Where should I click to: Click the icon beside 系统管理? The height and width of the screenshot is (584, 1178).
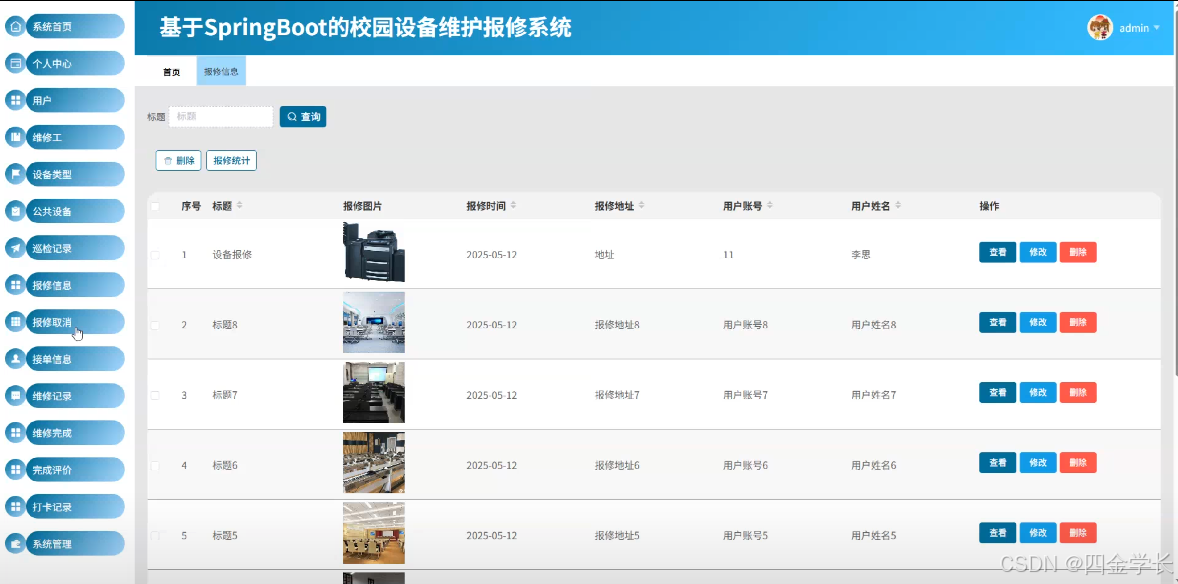(x=16, y=543)
